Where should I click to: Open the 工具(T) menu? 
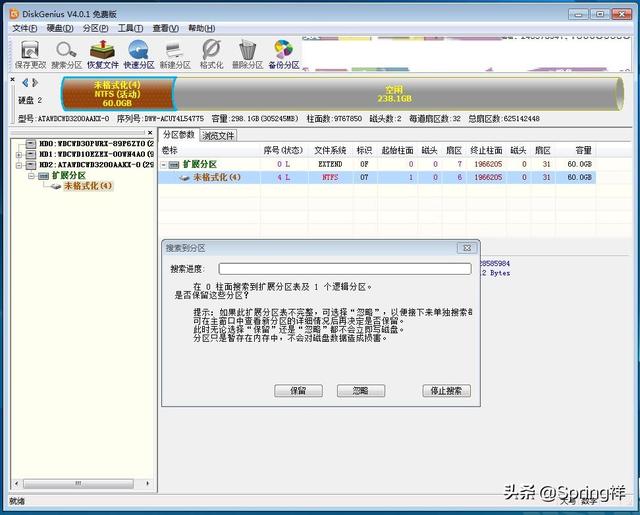pos(130,28)
